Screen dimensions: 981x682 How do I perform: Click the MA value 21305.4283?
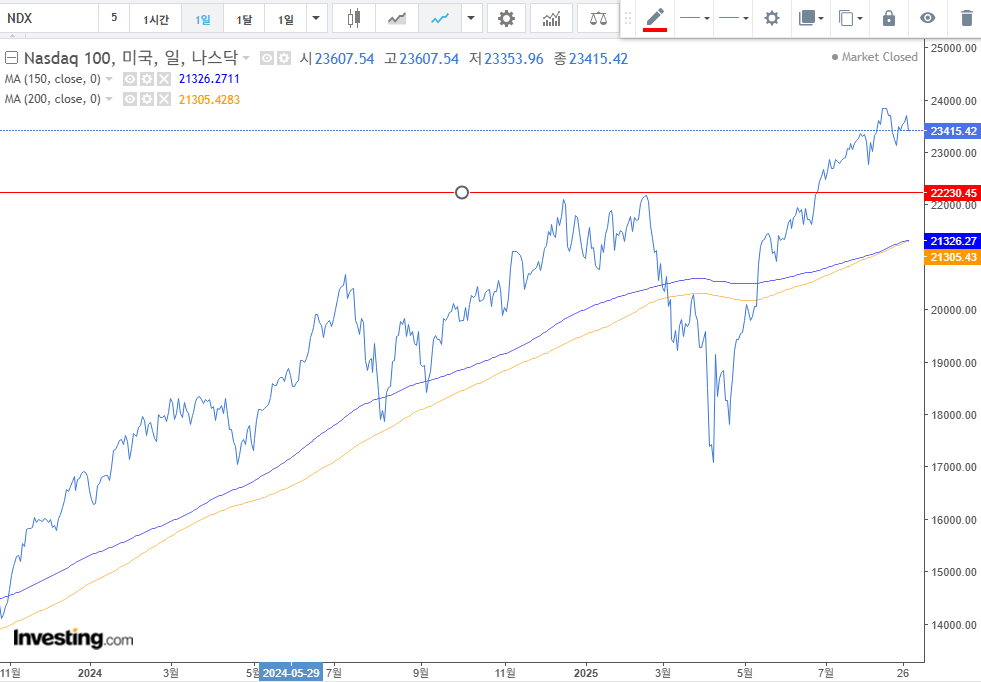coord(209,99)
